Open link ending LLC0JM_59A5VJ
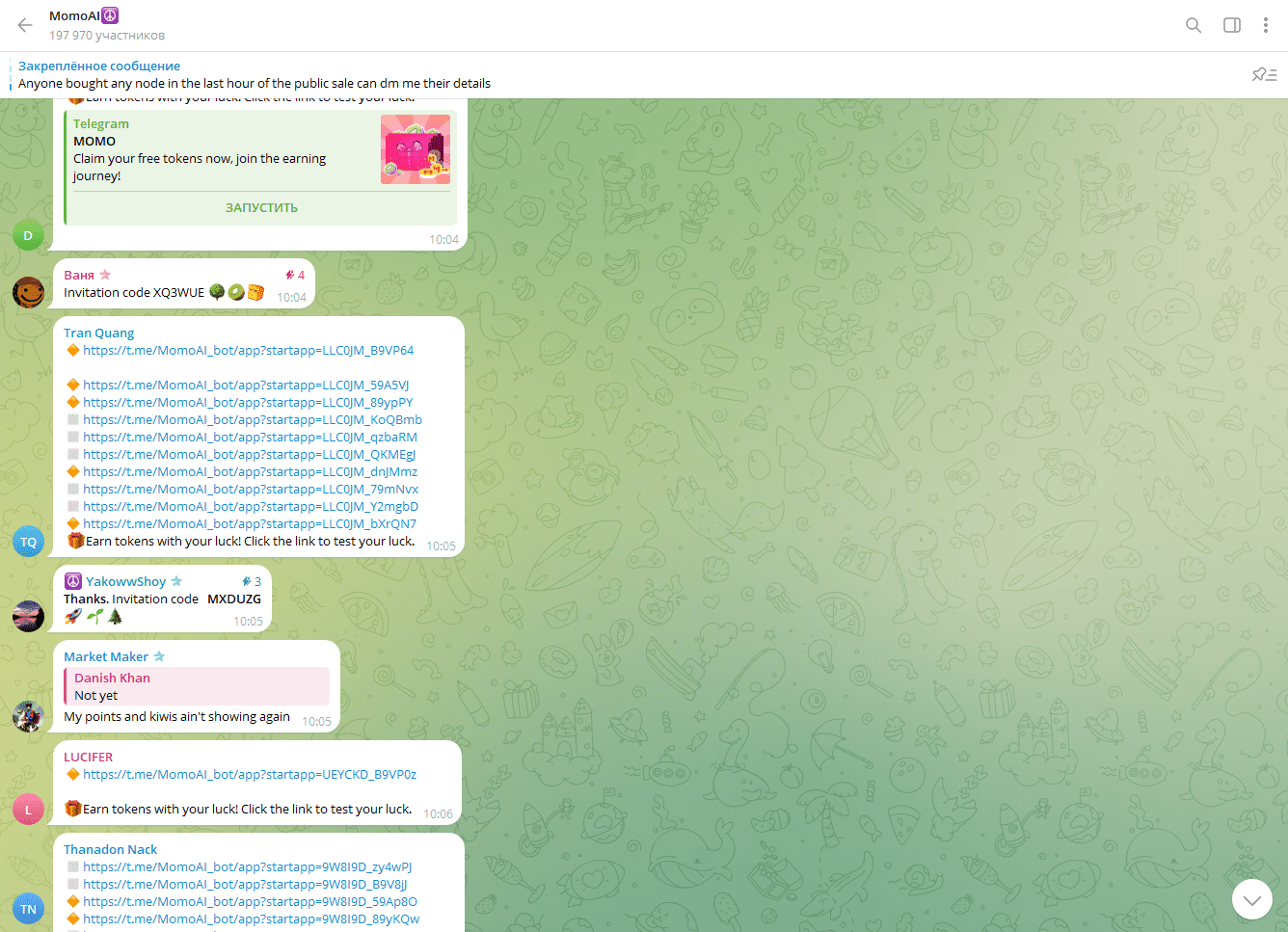The image size is (1288, 932). click(246, 385)
